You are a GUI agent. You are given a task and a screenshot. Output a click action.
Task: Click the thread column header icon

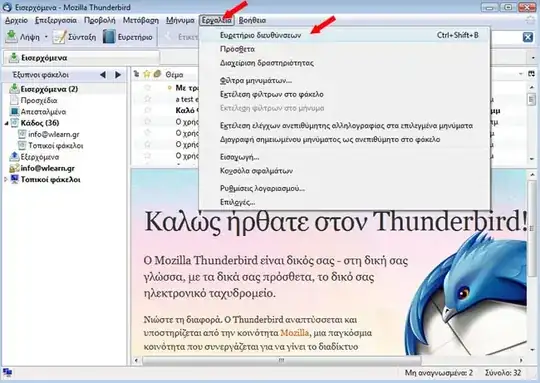click(136, 74)
